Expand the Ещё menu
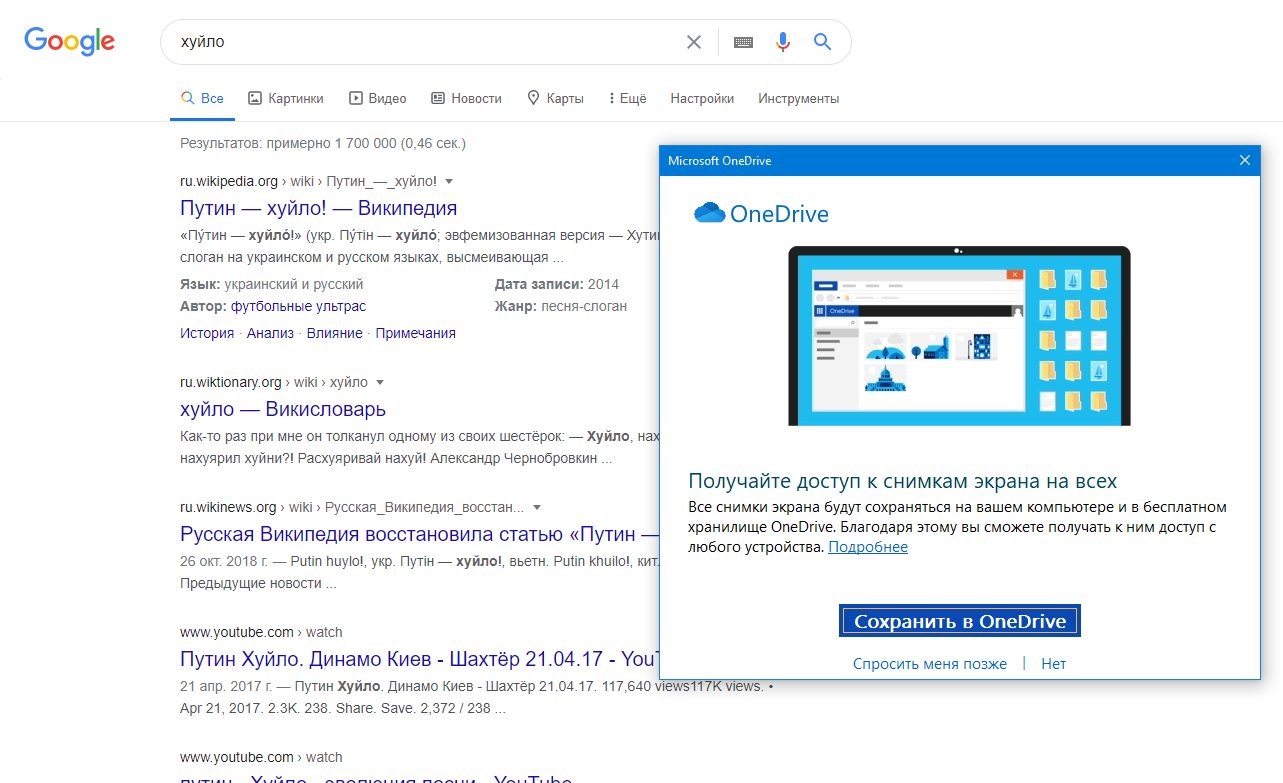The height and width of the screenshot is (783, 1283). click(627, 99)
